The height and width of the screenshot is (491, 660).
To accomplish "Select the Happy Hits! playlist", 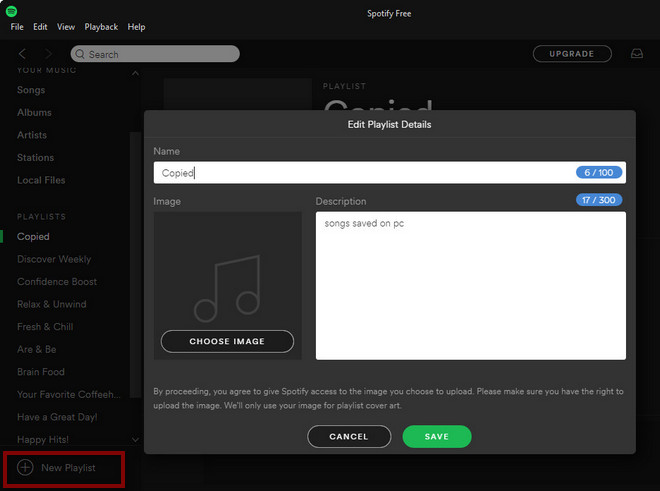I will [x=43, y=439].
